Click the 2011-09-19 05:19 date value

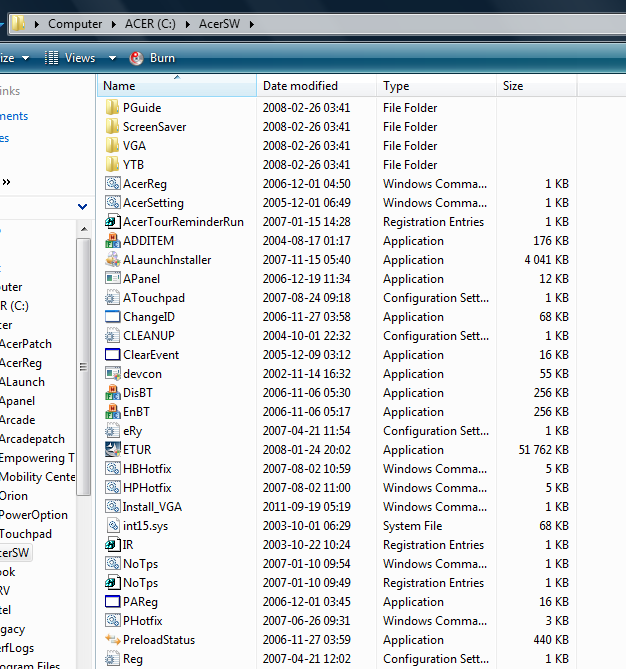(306, 506)
